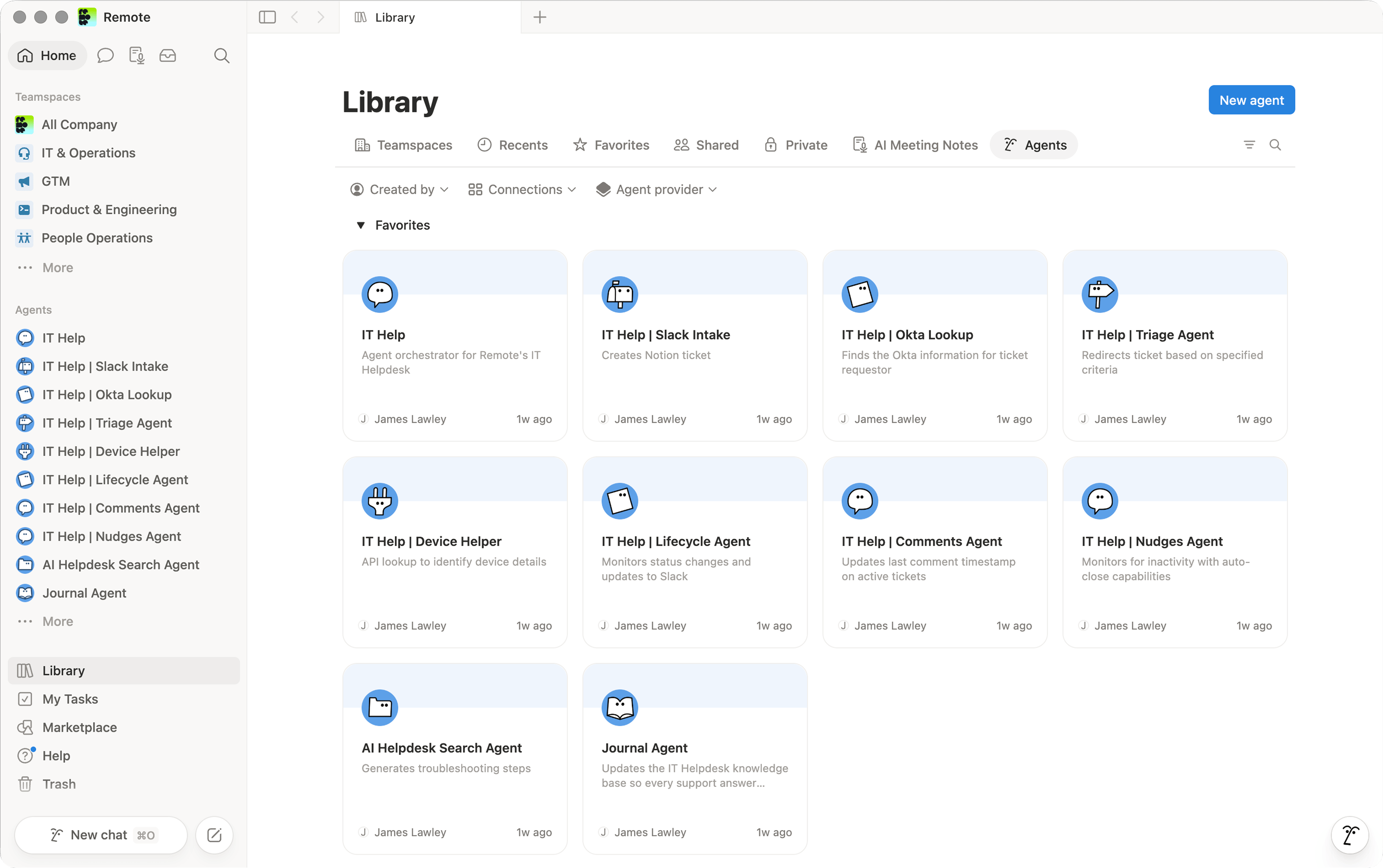Click the filter lines icon in Library tabs
This screenshot has height=868, width=1383.
[x=1249, y=145]
